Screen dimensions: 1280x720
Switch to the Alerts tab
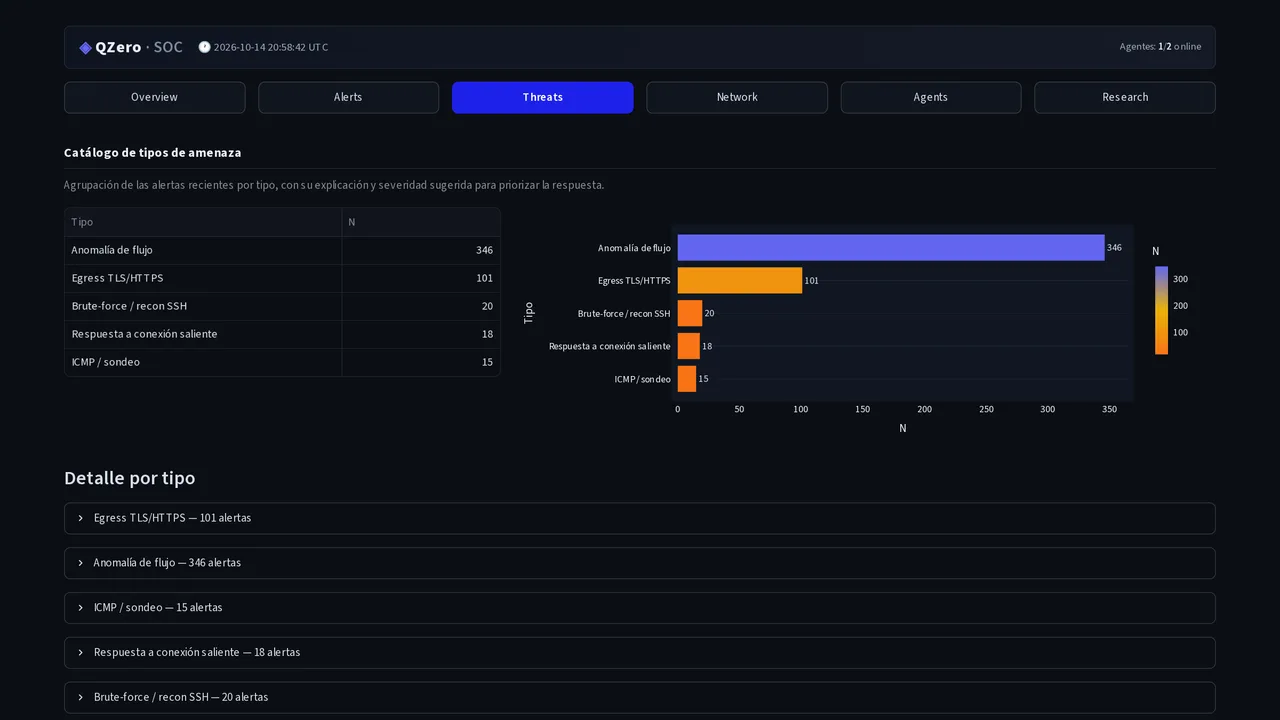(x=348, y=97)
